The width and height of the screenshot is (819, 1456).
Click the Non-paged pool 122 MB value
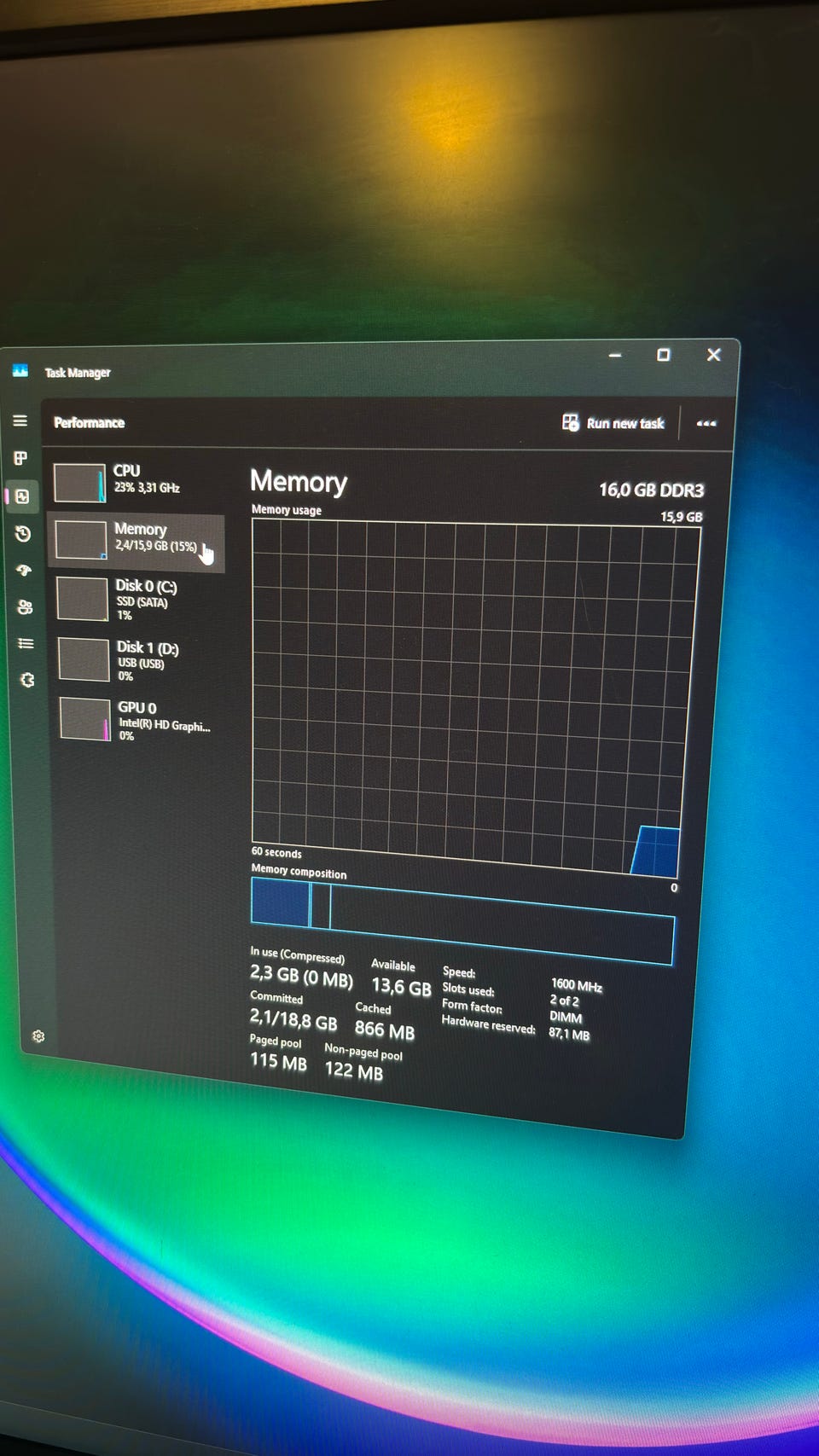coord(354,1070)
